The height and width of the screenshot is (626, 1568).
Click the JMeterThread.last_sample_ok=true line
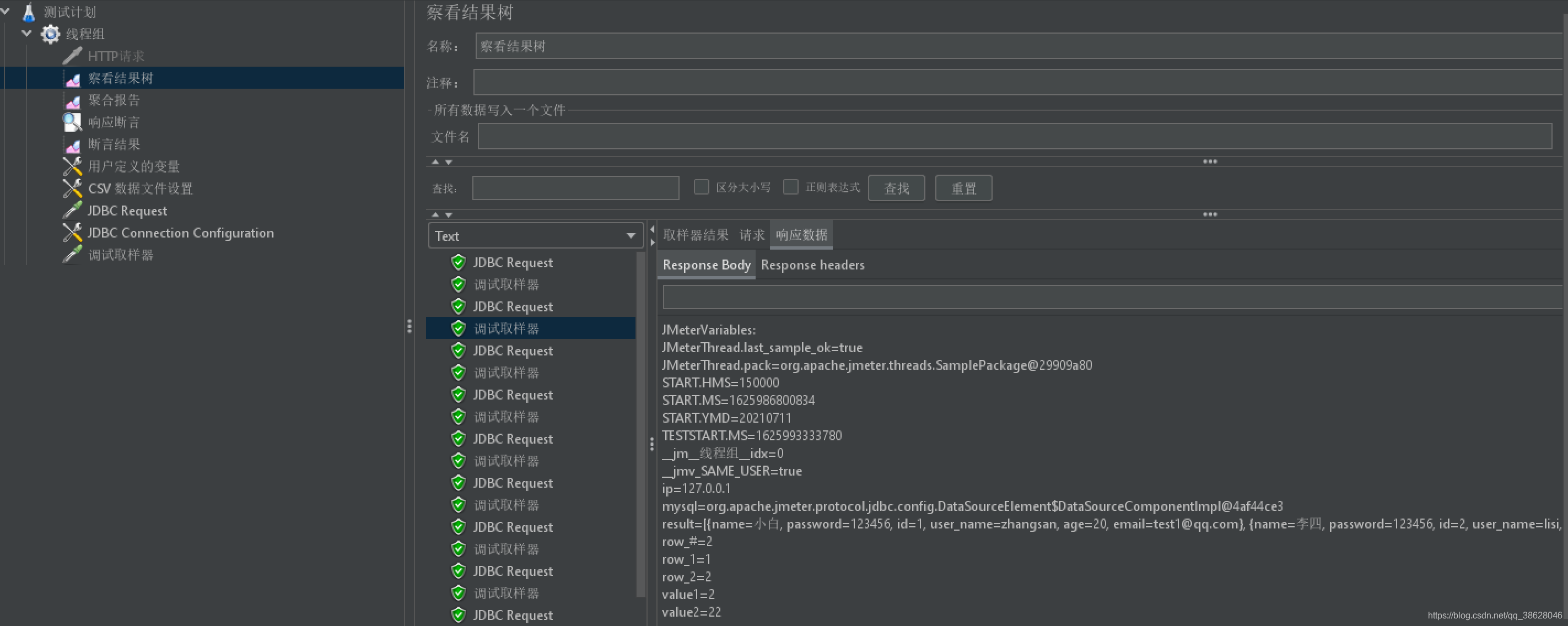click(x=762, y=347)
